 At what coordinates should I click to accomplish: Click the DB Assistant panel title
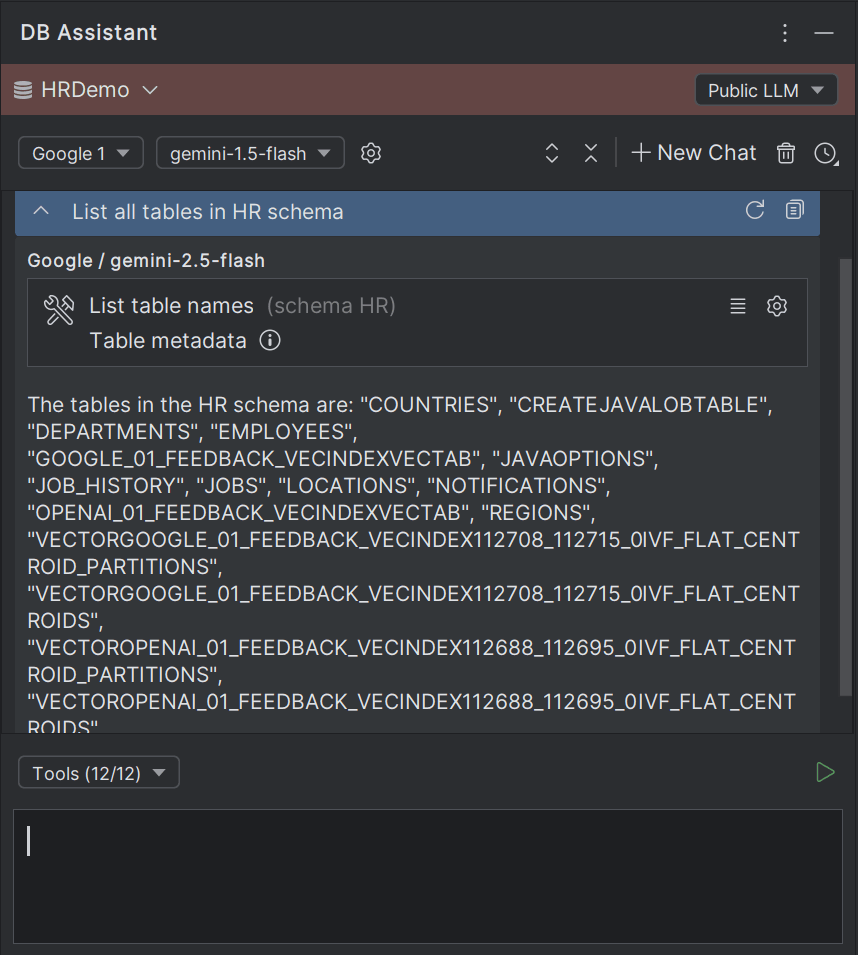point(89,33)
